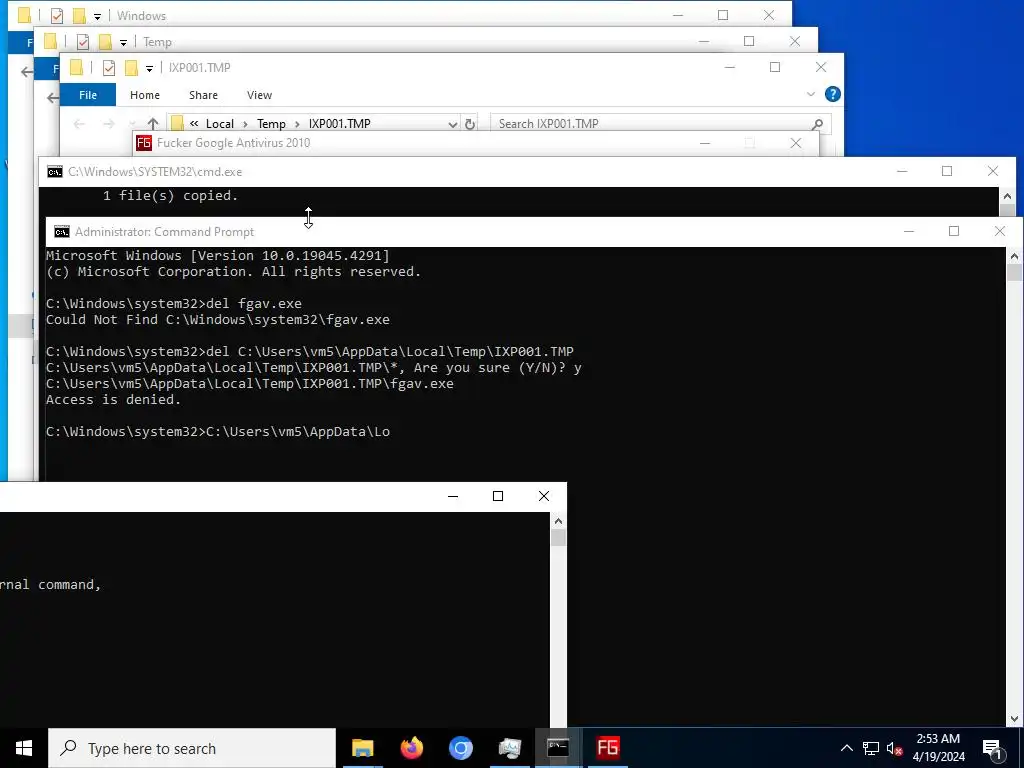This screenshot has height=768, width=1024.
Task: Close the Fucker Google Antivirus 2010 window
Action: tap(795, 143)
